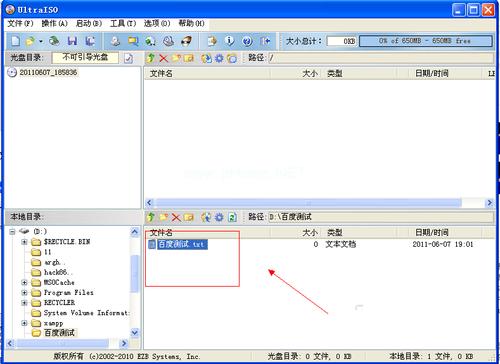Expand the RECYCLER folder node
The height and width of the screenshot is (364, 500).
(24, 303)
